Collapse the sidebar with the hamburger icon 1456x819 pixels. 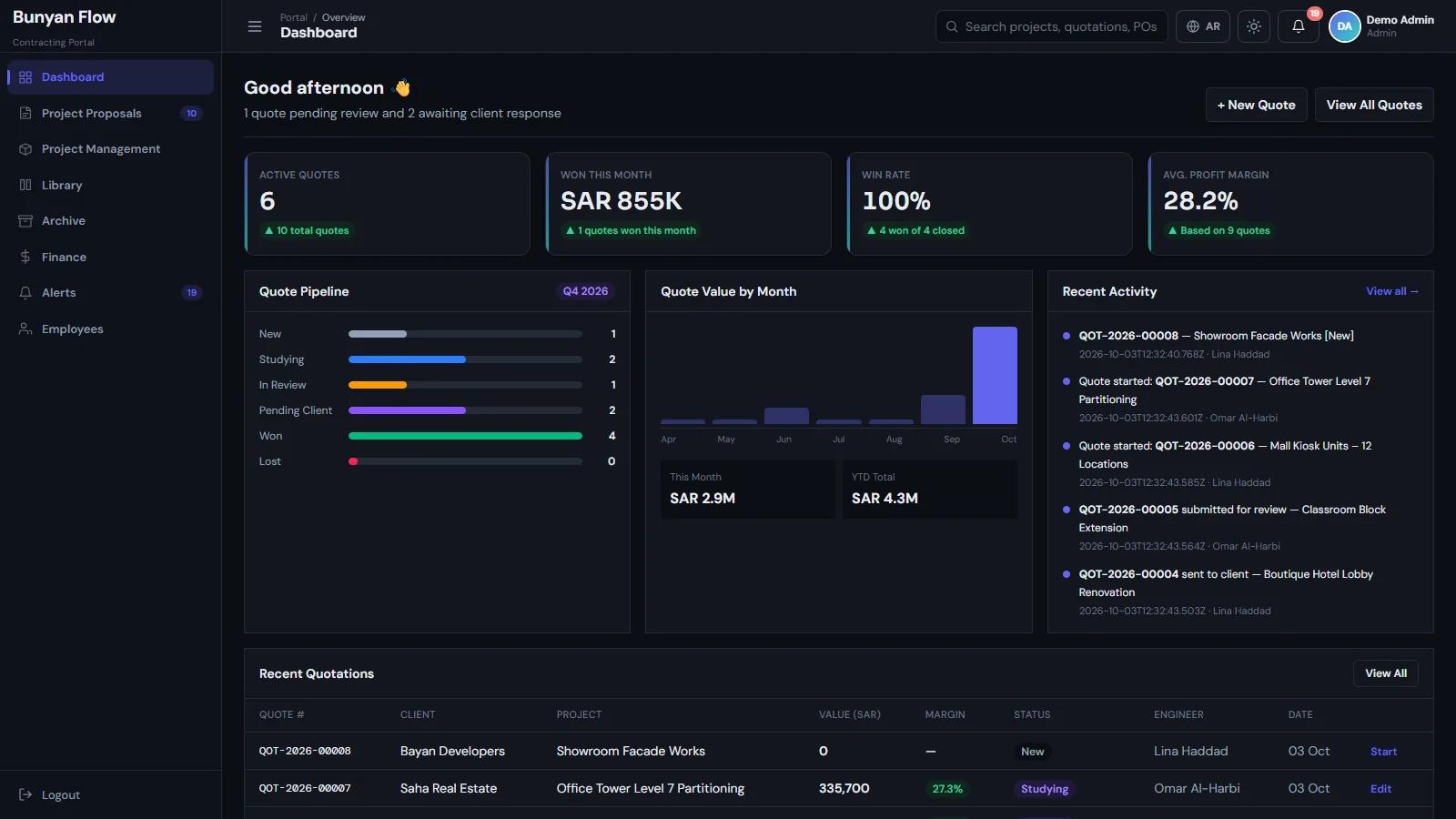(255, 26)
